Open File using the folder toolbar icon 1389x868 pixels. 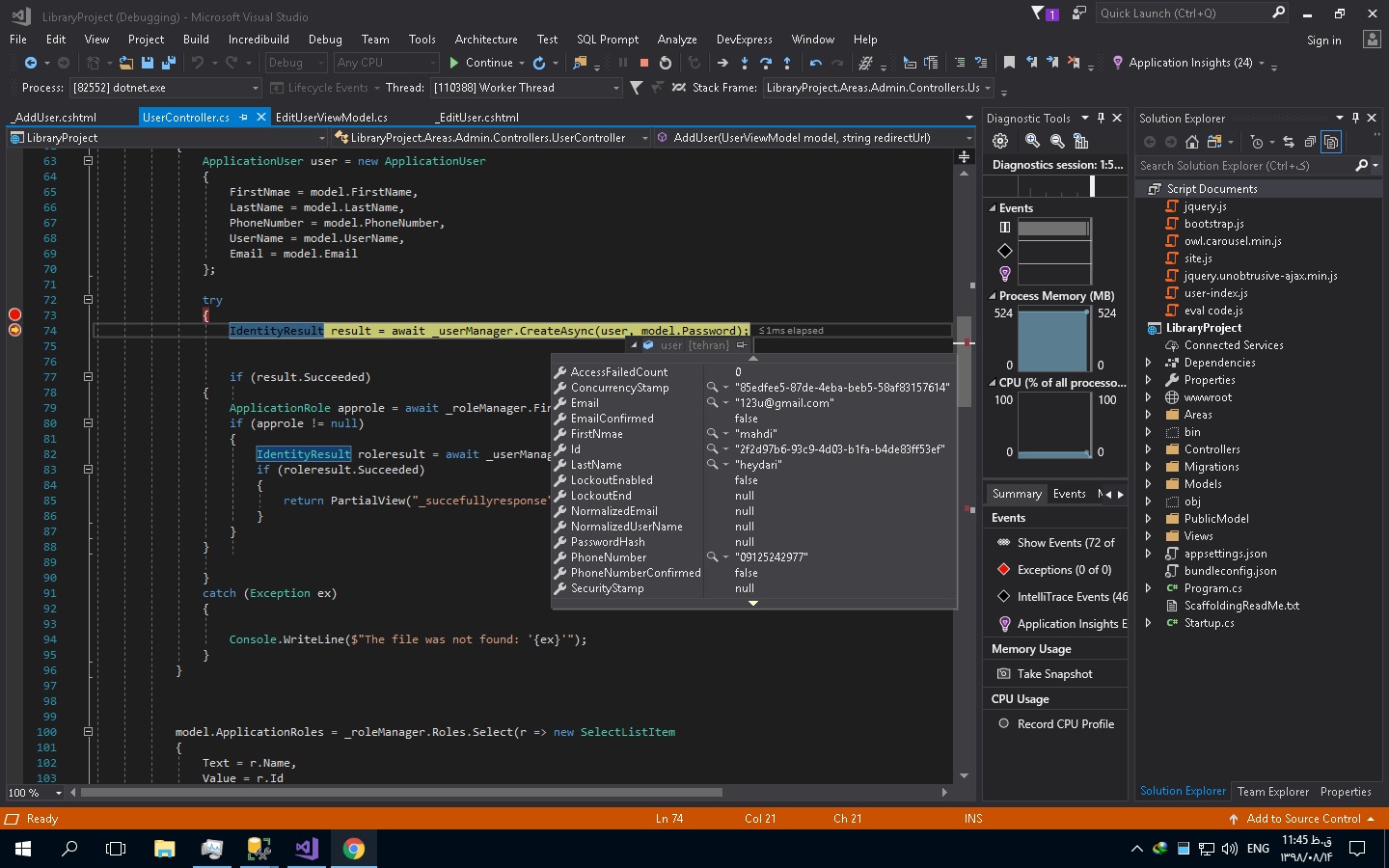[x=126, y=63]
